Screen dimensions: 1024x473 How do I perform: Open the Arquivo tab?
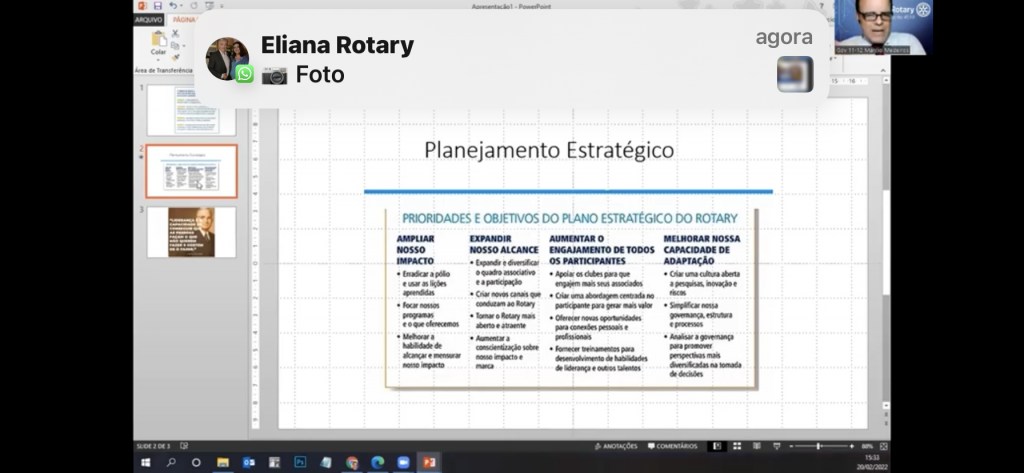[x=149, y=20]
